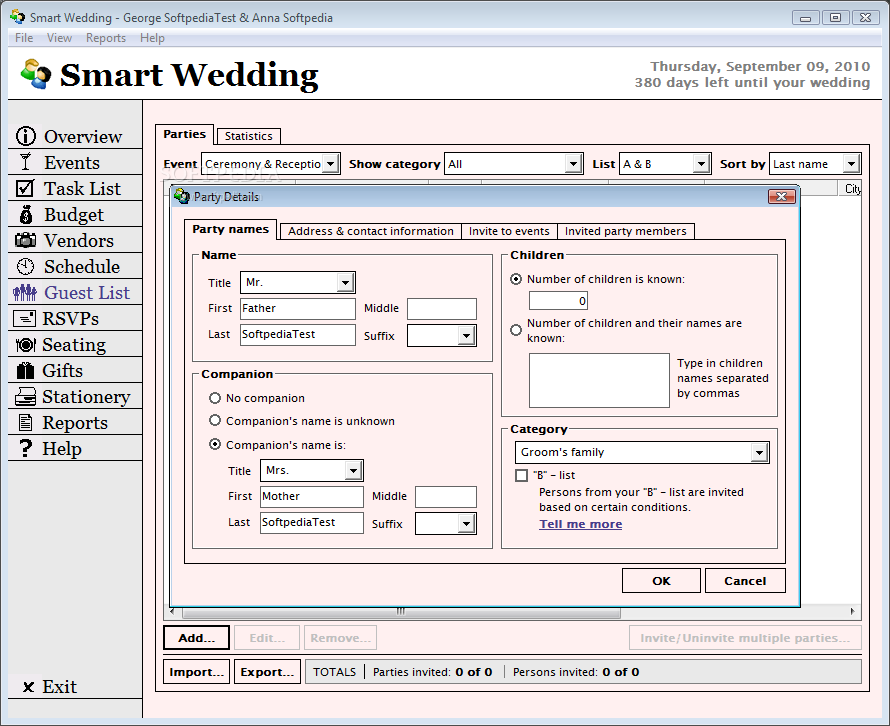890x726 pixels.
Task: Switch to the Statistics tab
Action: pyautogui.click(x=249, y=136)
